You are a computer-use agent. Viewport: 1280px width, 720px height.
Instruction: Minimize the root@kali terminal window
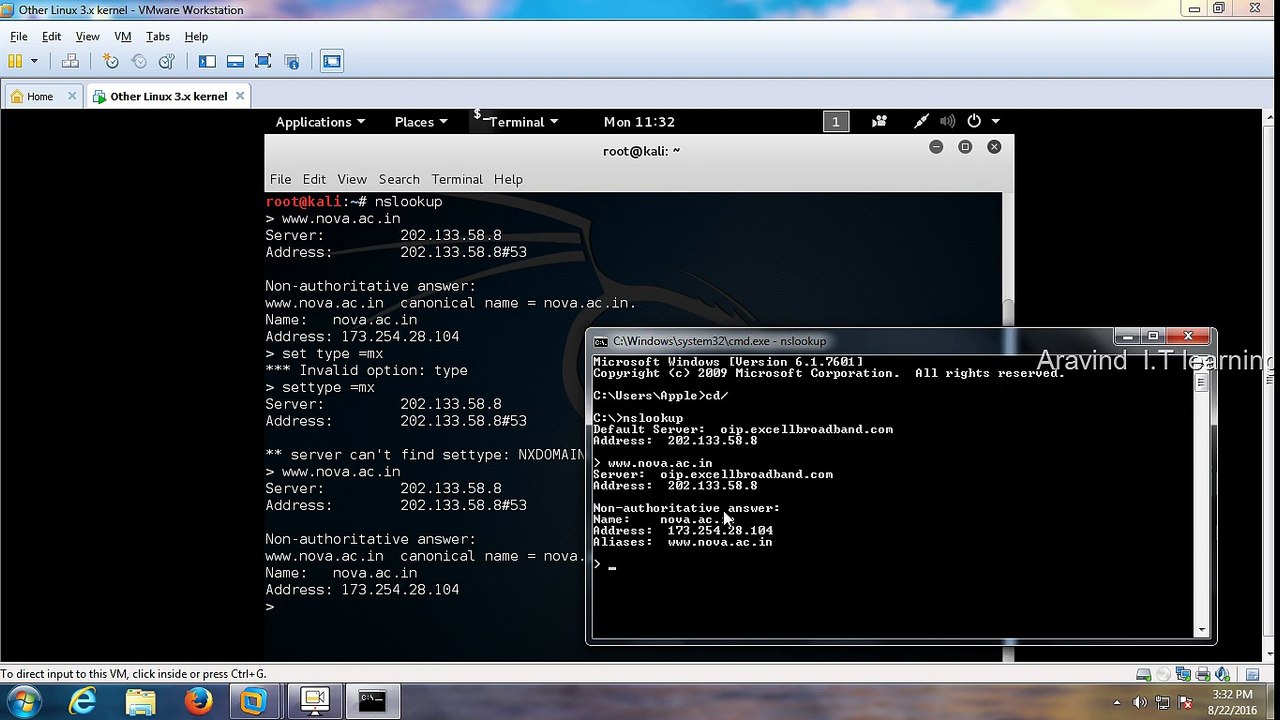[x=936, y=147]
